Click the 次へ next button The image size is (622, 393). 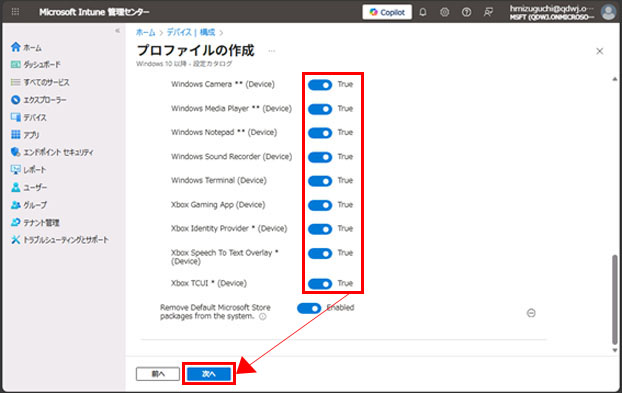[x=209, y=374]
